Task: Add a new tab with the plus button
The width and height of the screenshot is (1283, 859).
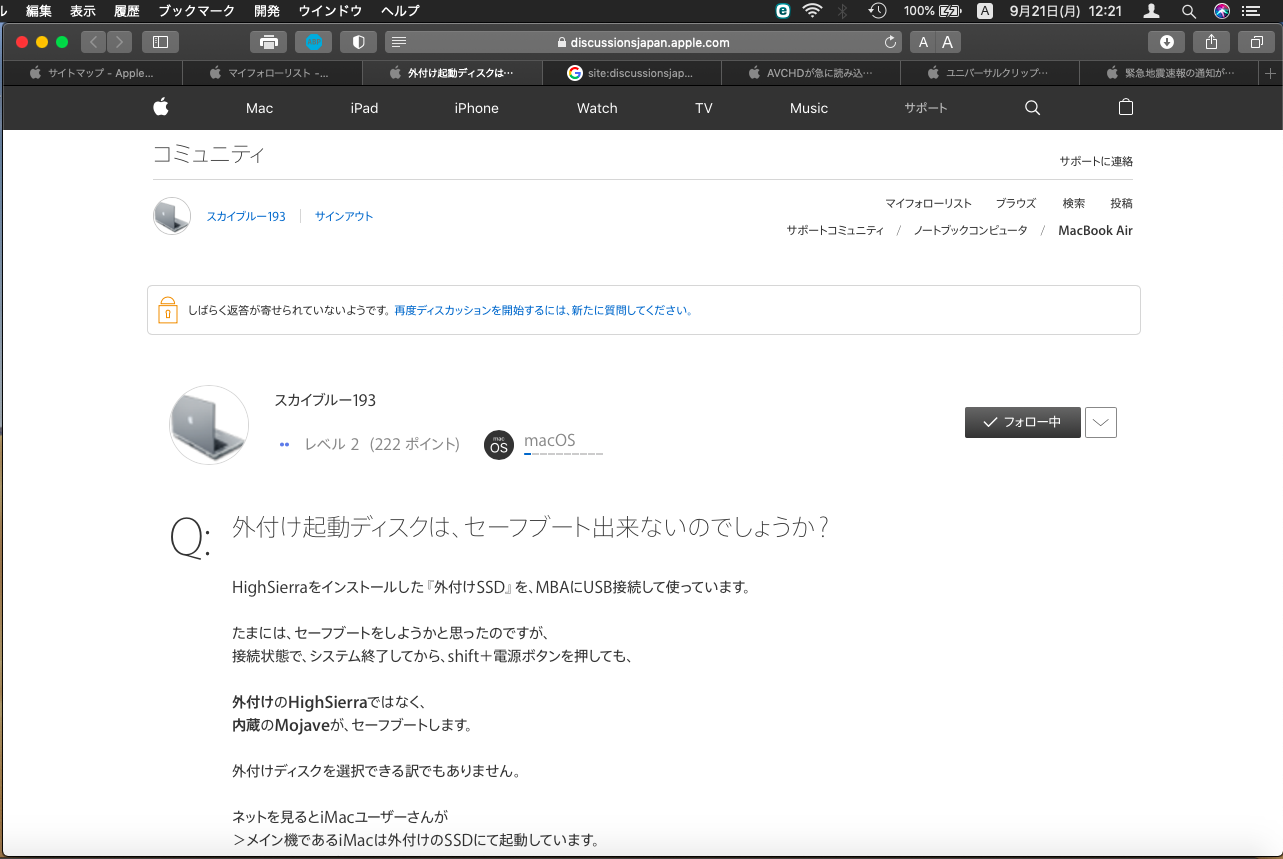Action: [1271, 73]
